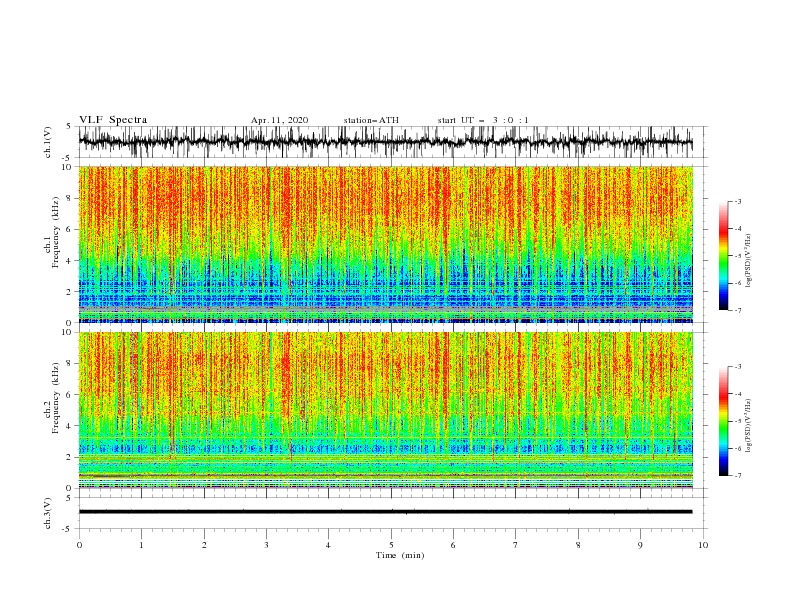Click the ch.1 "Frequency (kHz)" axis label
This screenshot has width=792, height=612.
click(56, 233)
